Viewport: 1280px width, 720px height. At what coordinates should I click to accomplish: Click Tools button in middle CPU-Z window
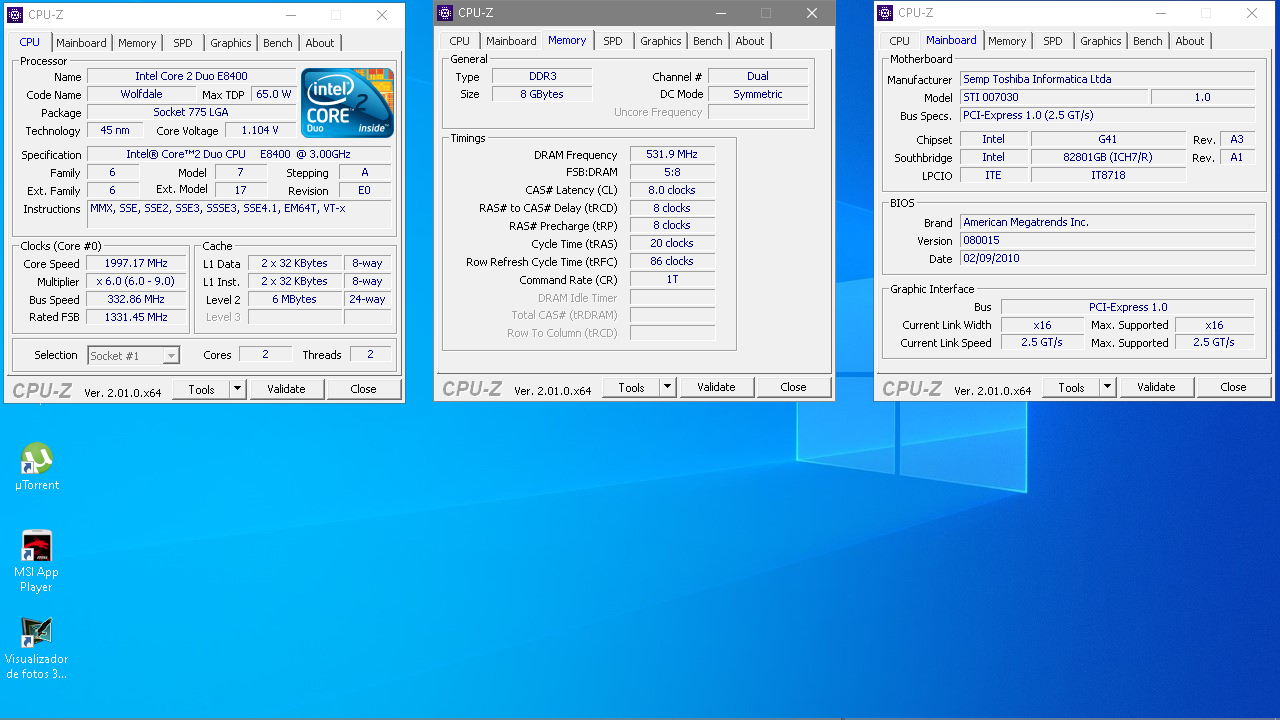(x=631, y=387)
